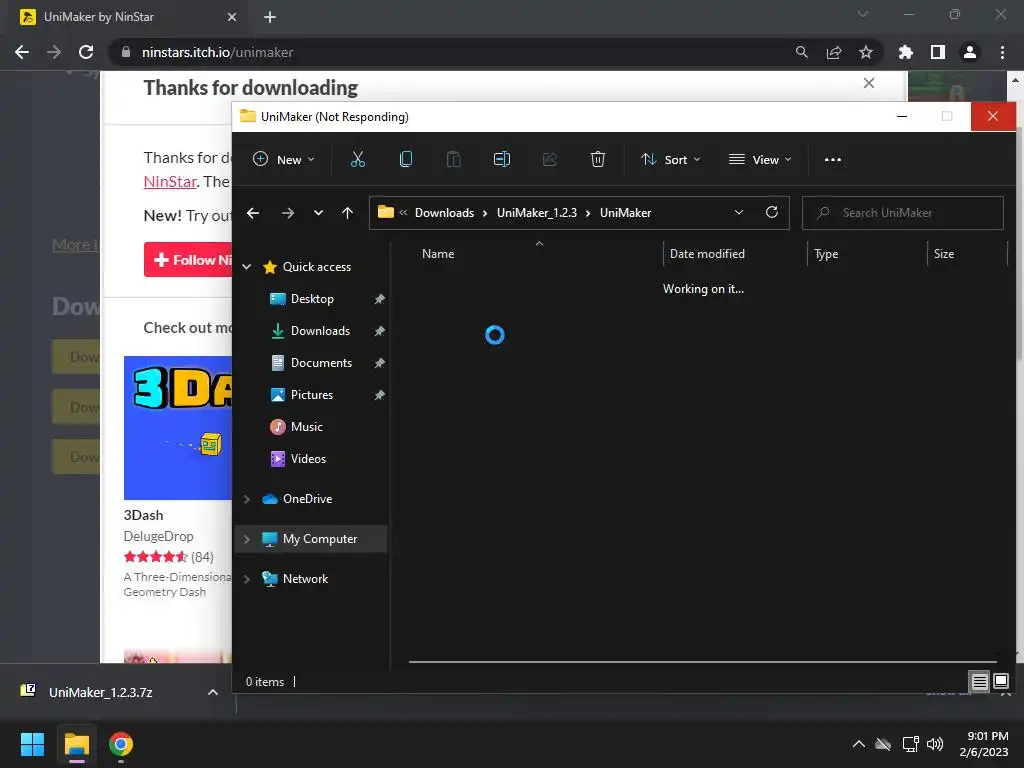Click the Search UniMaker field
The height and width of the screenshot is (768, 1024).
tap(903, 213)
